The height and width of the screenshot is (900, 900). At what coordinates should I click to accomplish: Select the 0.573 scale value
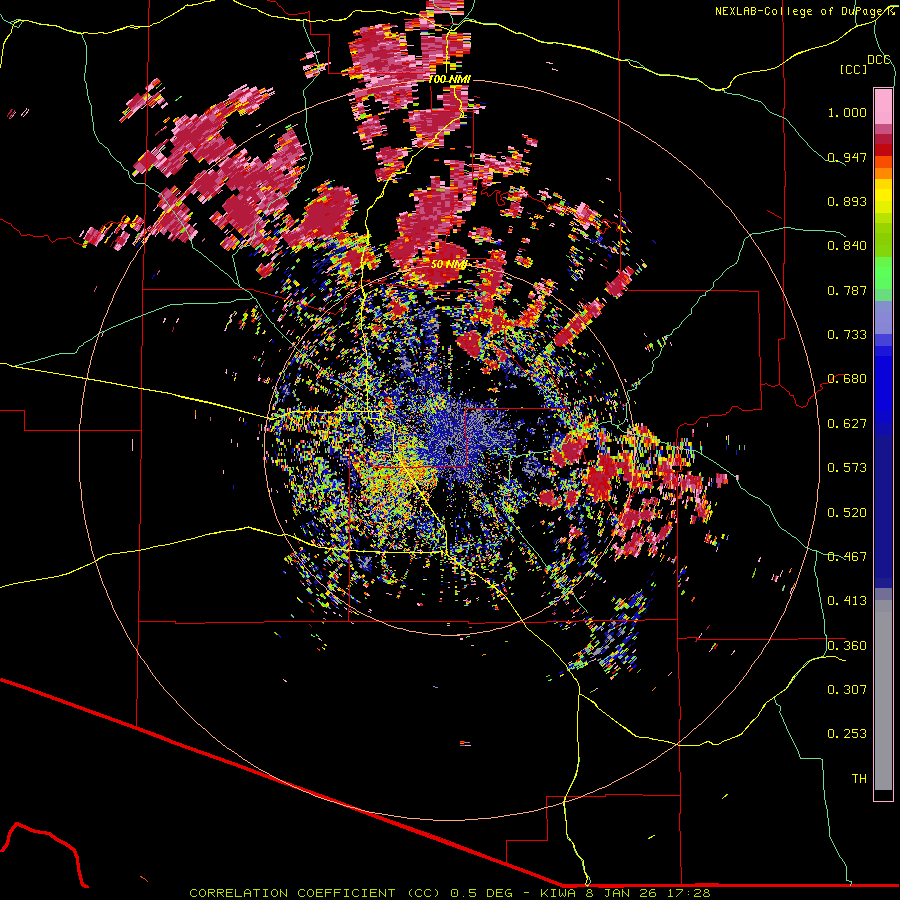click(847, 468)
